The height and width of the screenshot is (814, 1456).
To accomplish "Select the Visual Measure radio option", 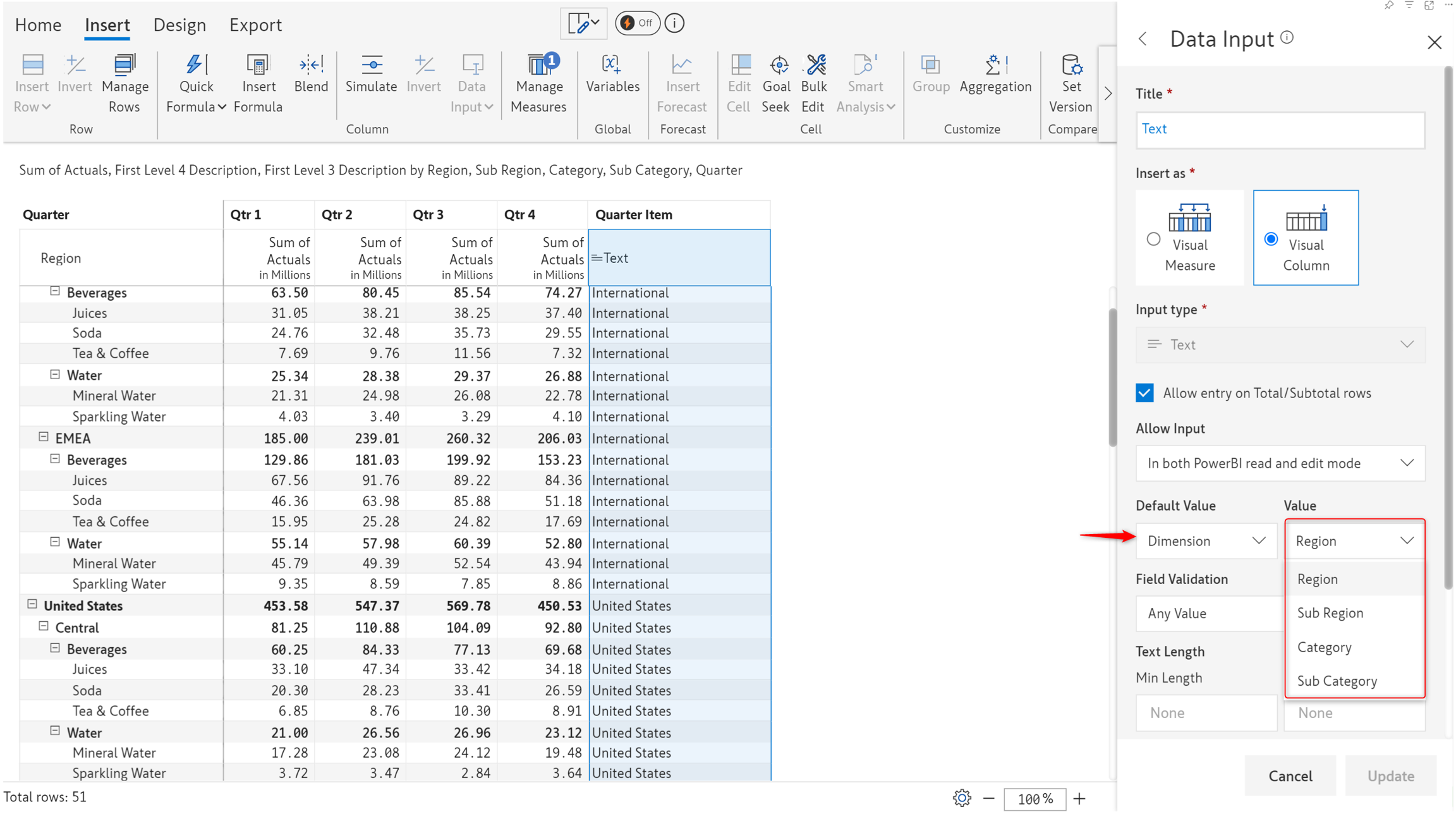I will tap(1153, 239).
